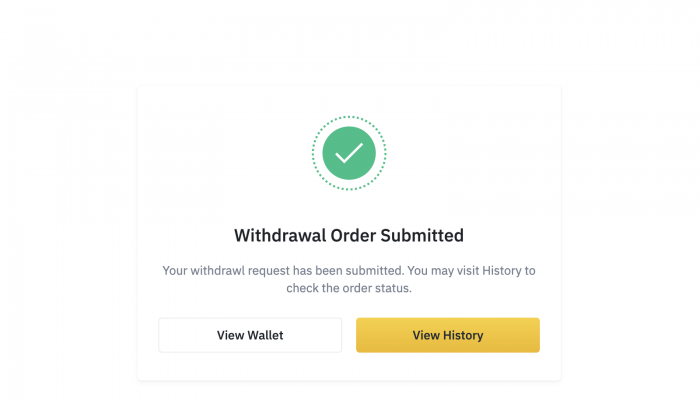Screen dimensions: 700x406
Task: Click the yellow gradient action button
Action: (x=448, y=335)
